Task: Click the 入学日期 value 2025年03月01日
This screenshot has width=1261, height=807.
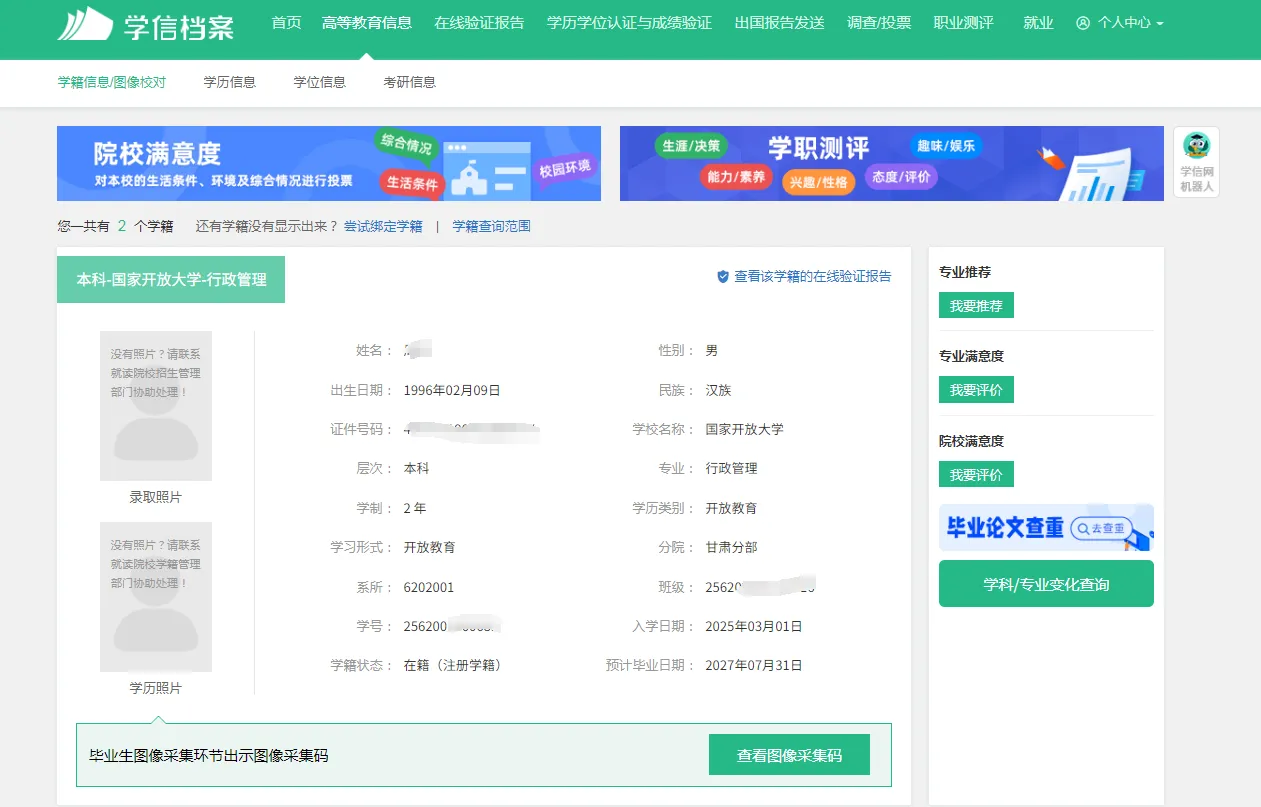Action: click(x=754, y=626)
